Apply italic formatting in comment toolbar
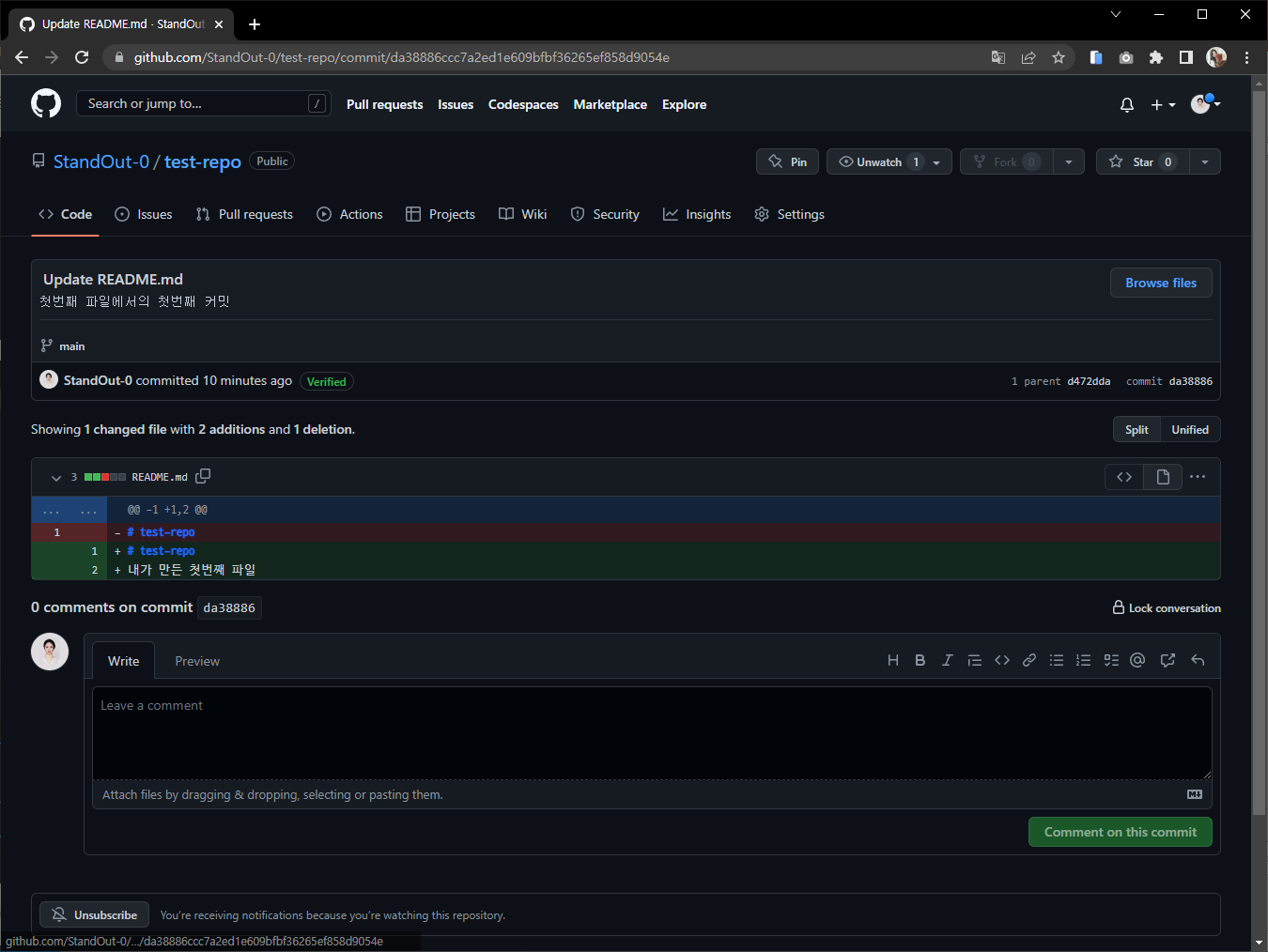 (x=947, y=660)
